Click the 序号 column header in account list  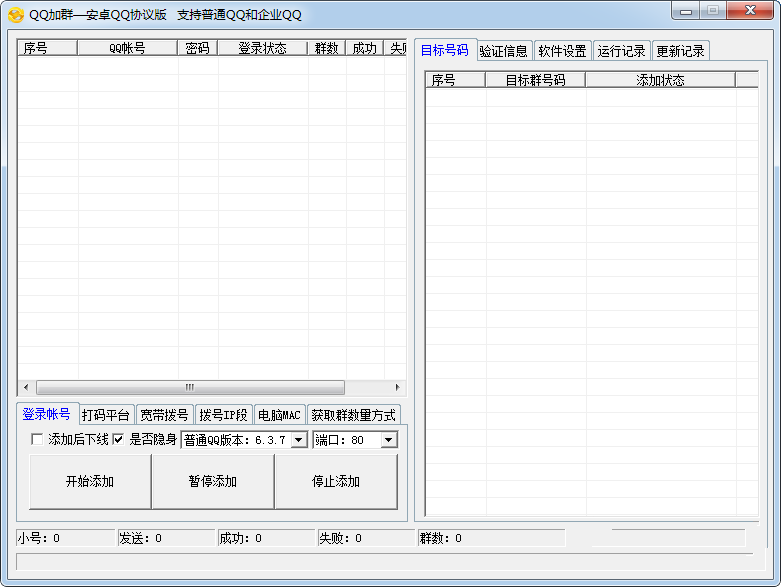[x=47, y=48]
